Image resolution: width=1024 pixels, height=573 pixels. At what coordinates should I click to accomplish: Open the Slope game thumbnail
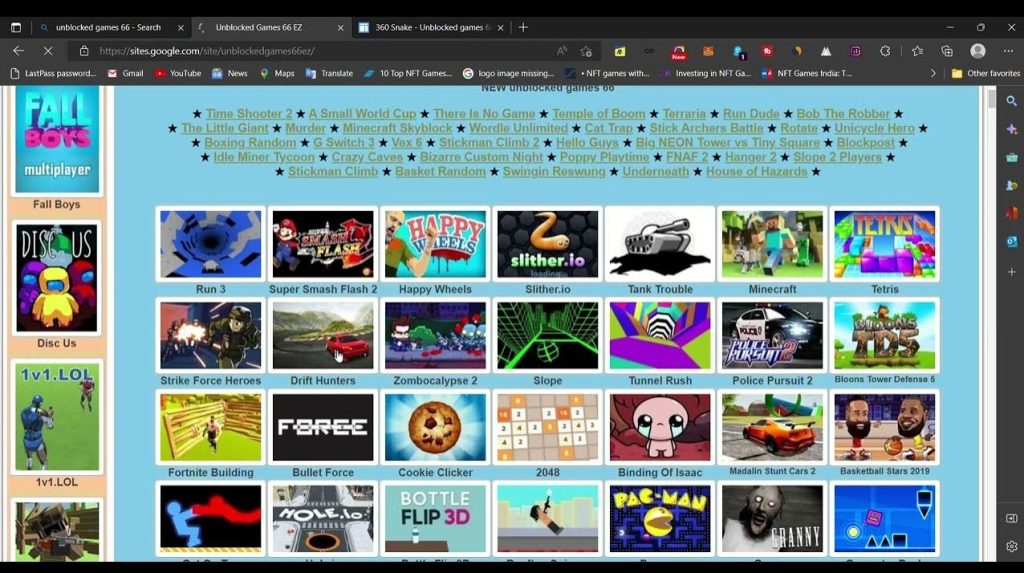point(547,336)
